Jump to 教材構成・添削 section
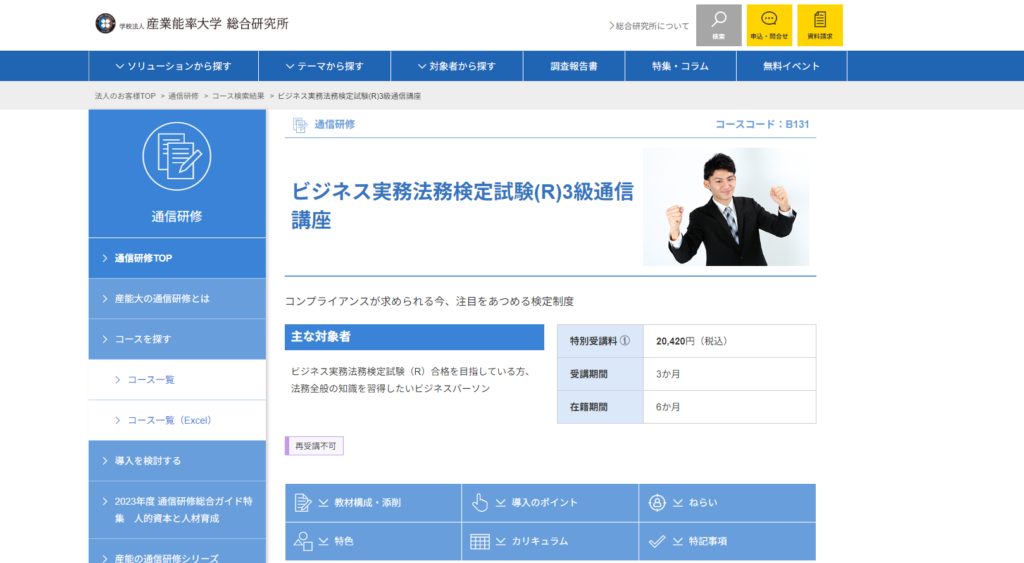The width and height of the screenshot is (1024, 563). pos(374,503)
